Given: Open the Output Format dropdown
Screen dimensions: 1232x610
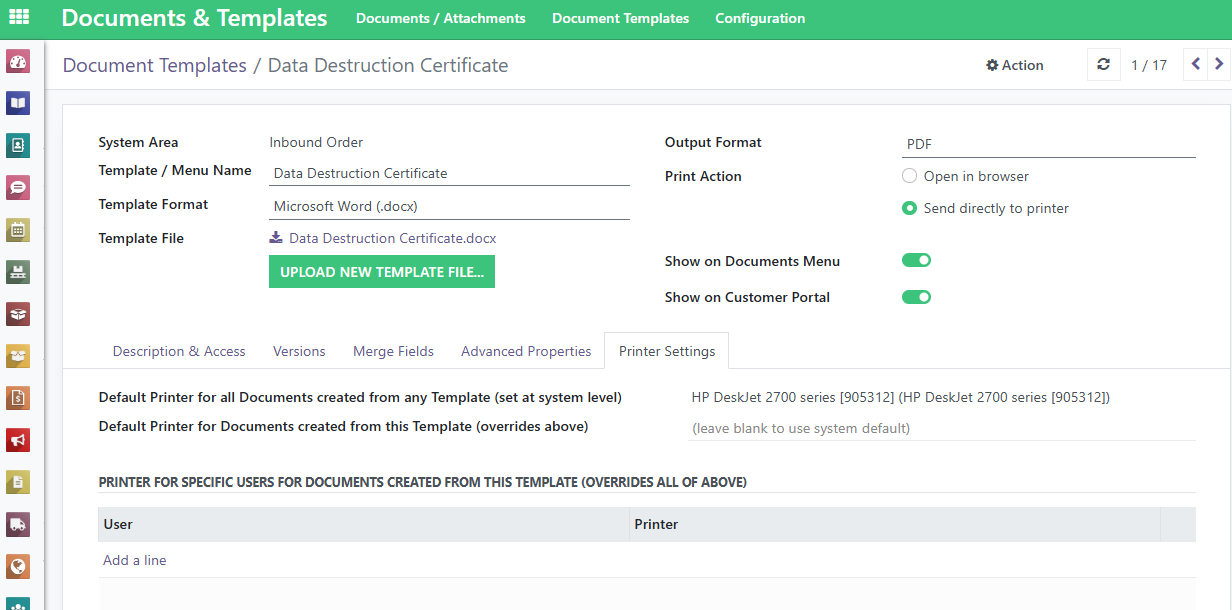Looking at the screenshot, I should tap(1048, 144).
